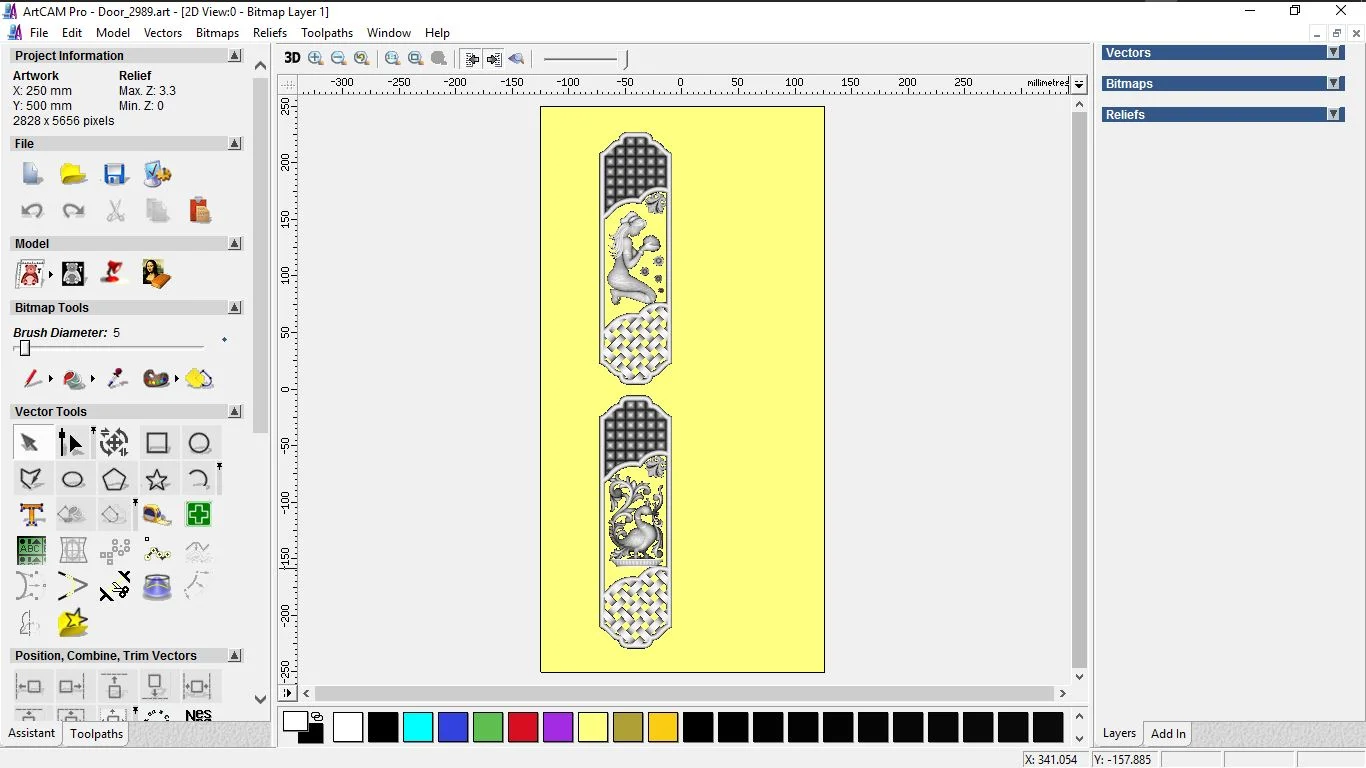Collapse the Project Information section
The image size is (1366, 768).
235,56
